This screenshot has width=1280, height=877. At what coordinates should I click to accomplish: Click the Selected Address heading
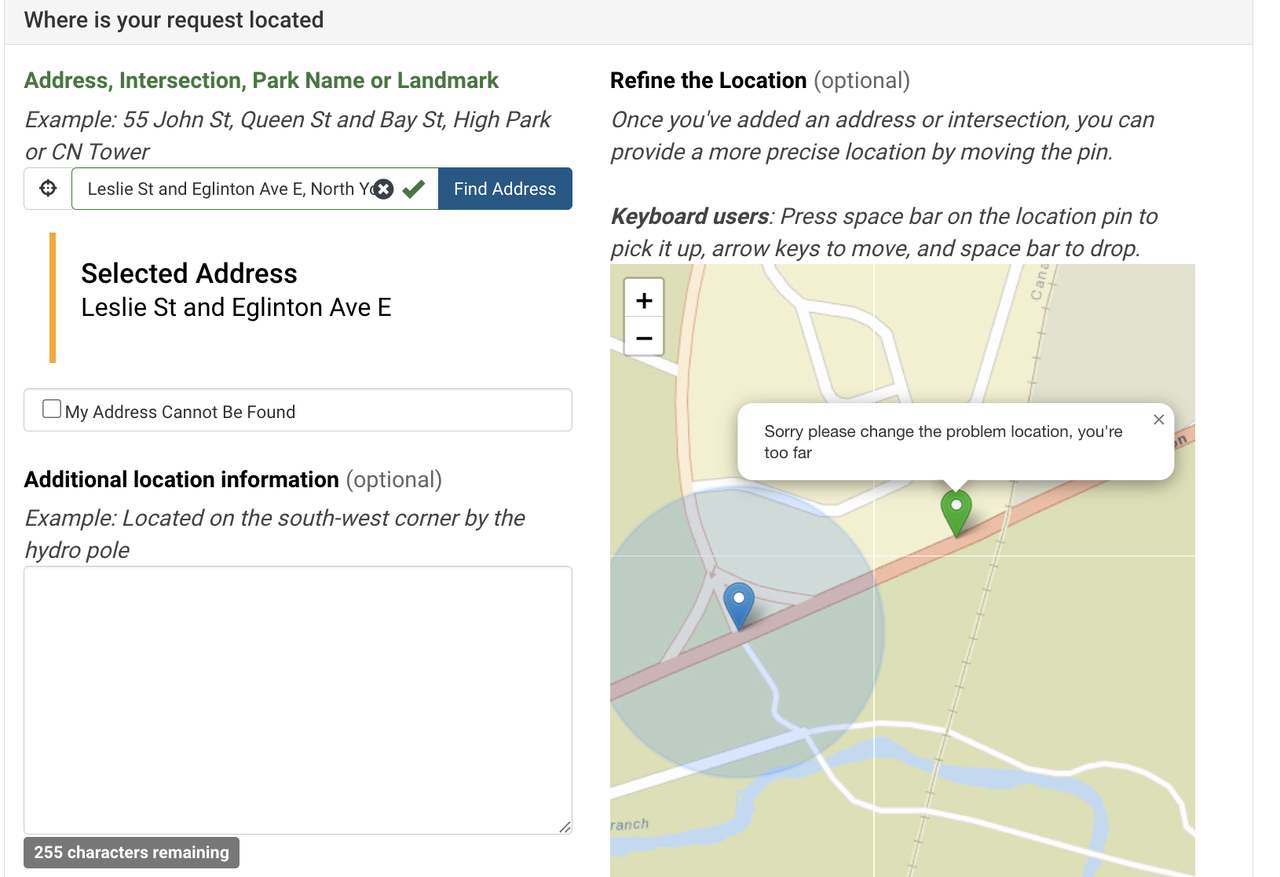point(189,274)
